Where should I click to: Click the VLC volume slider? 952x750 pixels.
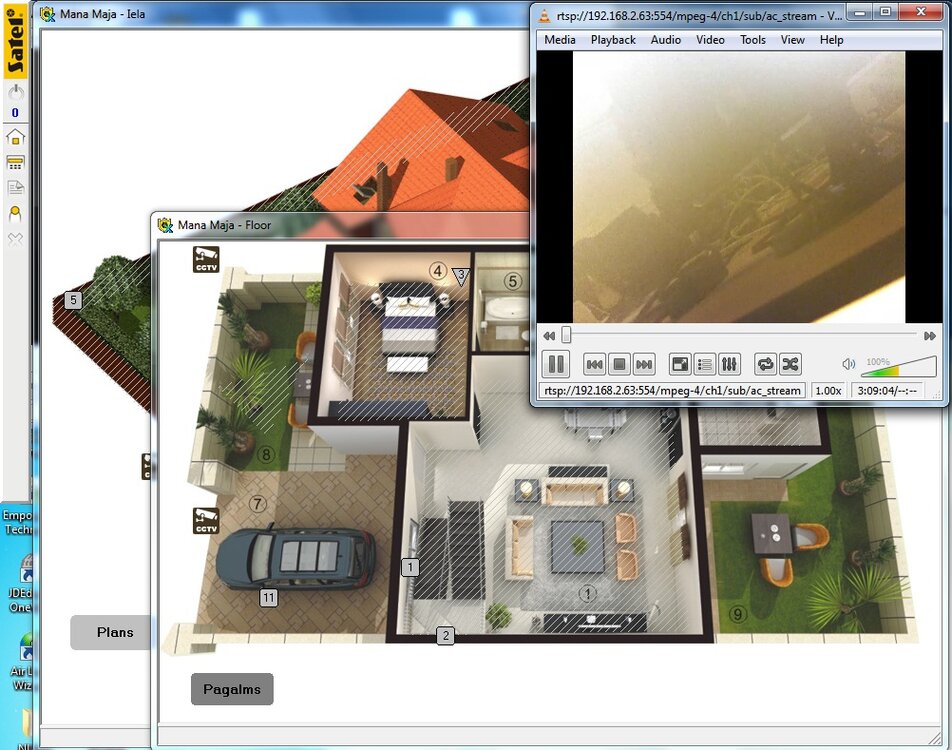(898, 368)
